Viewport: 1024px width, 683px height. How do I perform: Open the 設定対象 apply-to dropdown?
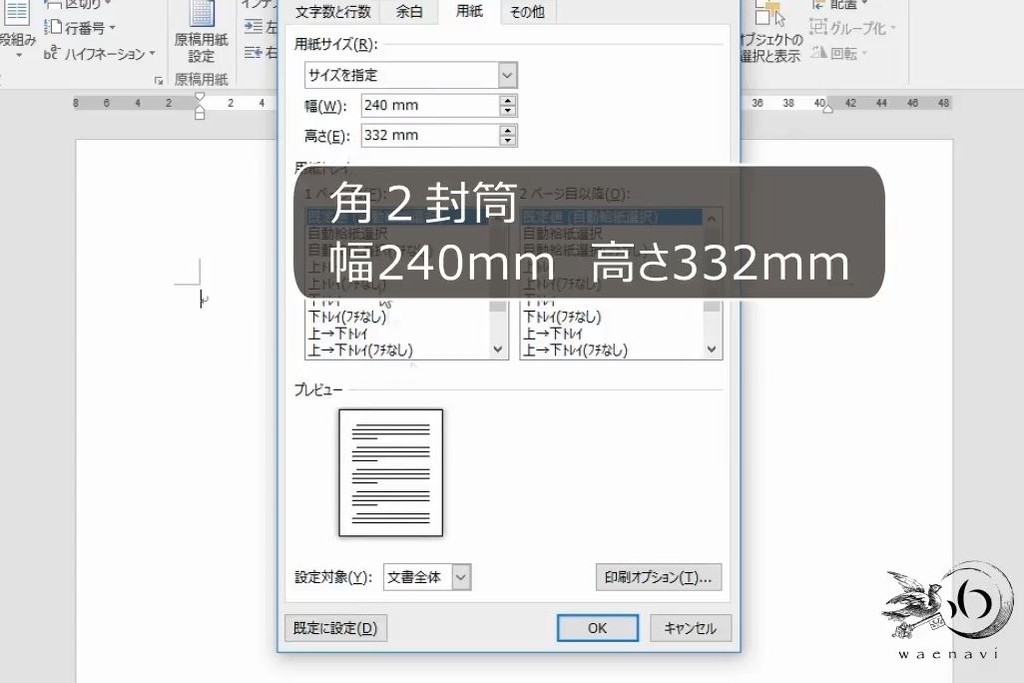coord(427,577)
